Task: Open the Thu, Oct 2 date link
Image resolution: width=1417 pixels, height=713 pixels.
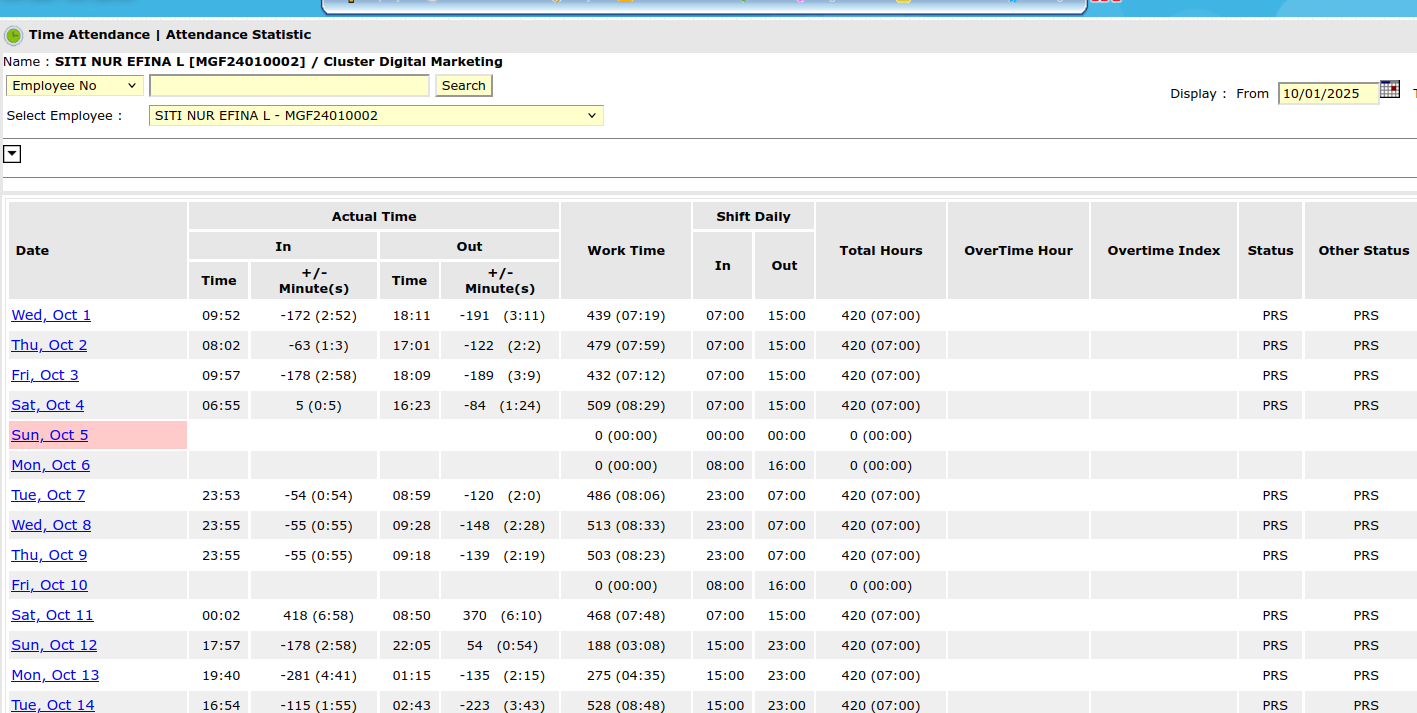Action: click(x=49, y=345)
